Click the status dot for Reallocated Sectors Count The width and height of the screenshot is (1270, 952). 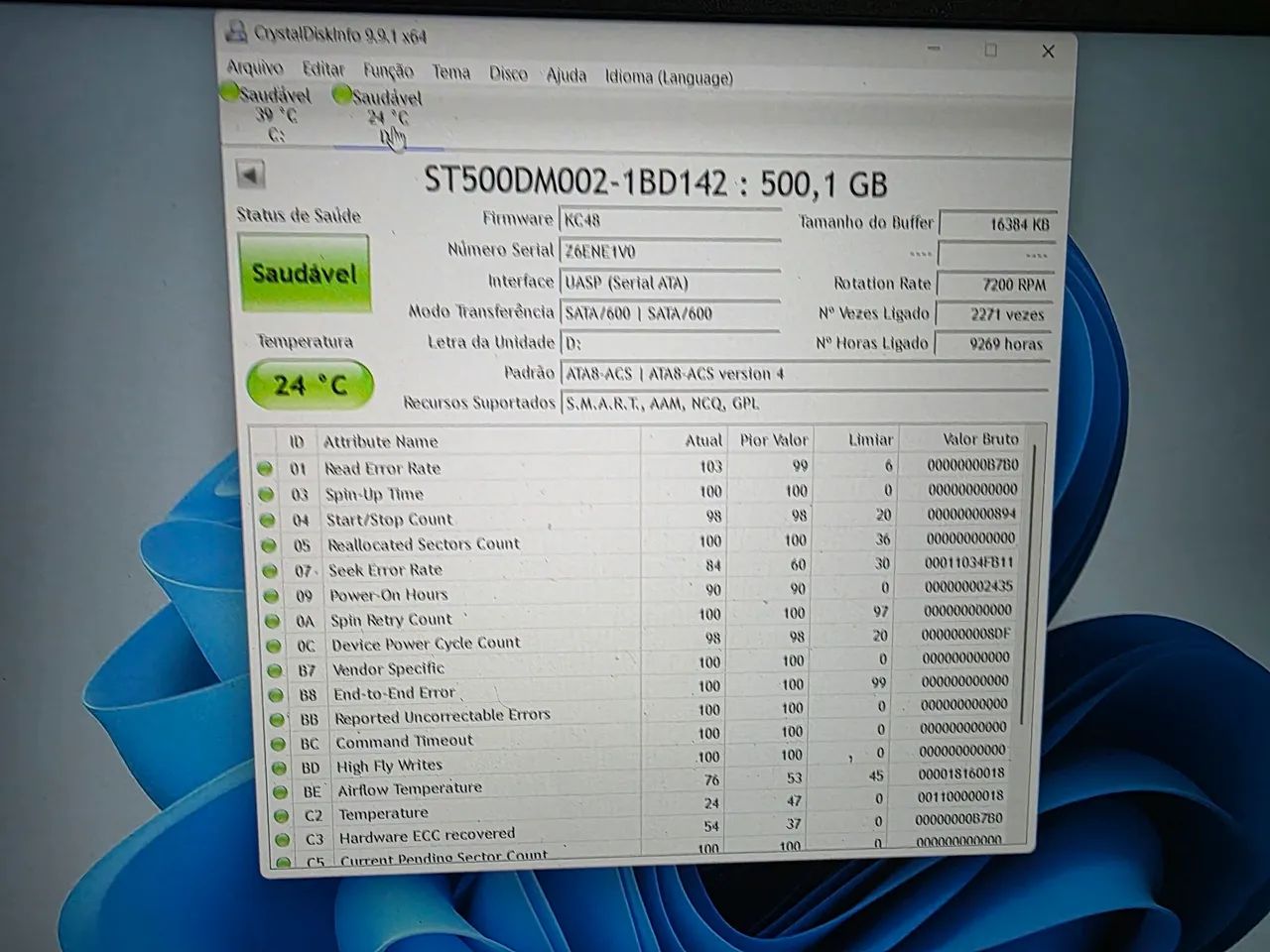(x=269, y=545)
